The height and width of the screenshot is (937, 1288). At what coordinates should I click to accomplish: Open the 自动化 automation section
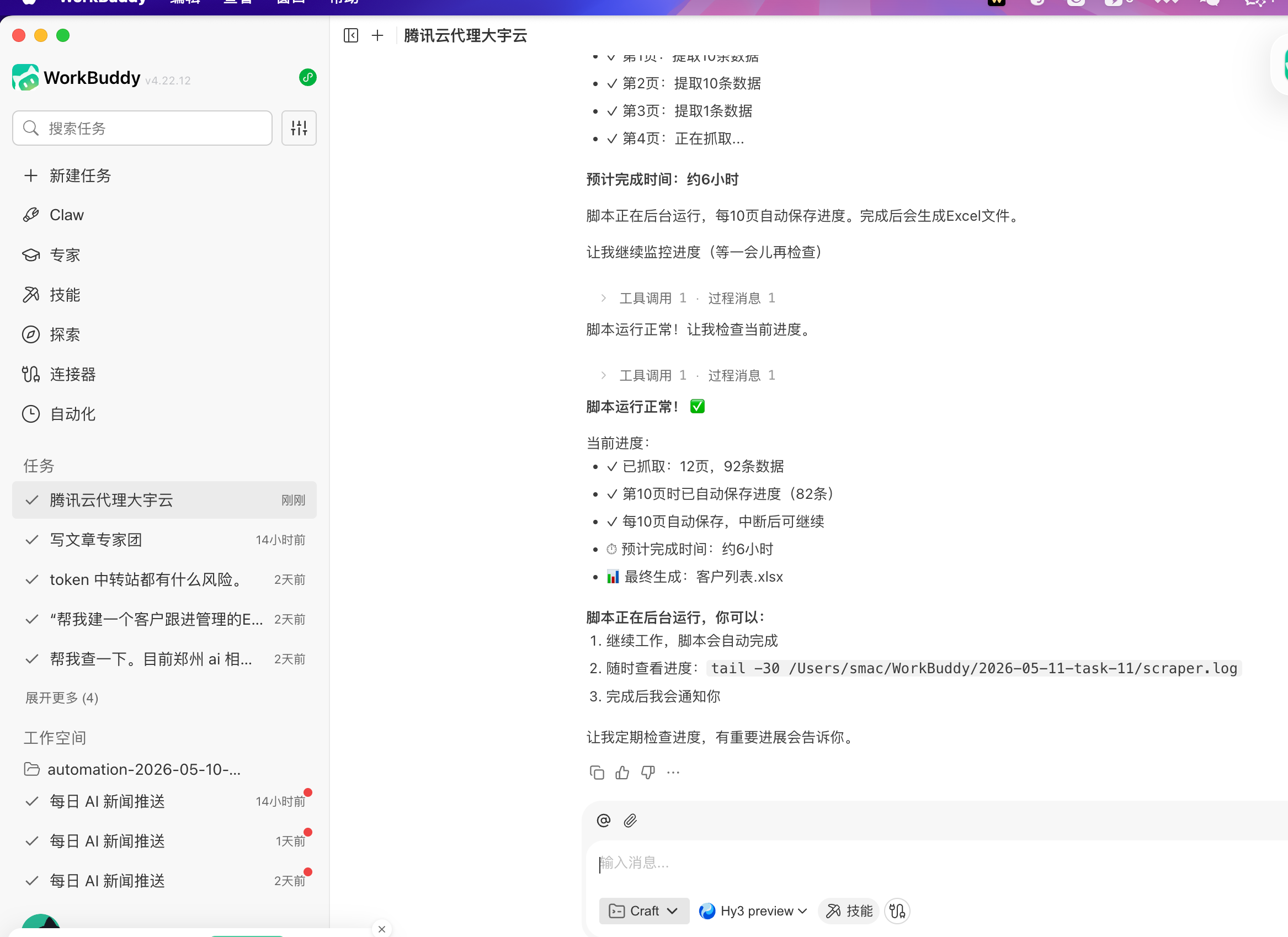point(164,413)
